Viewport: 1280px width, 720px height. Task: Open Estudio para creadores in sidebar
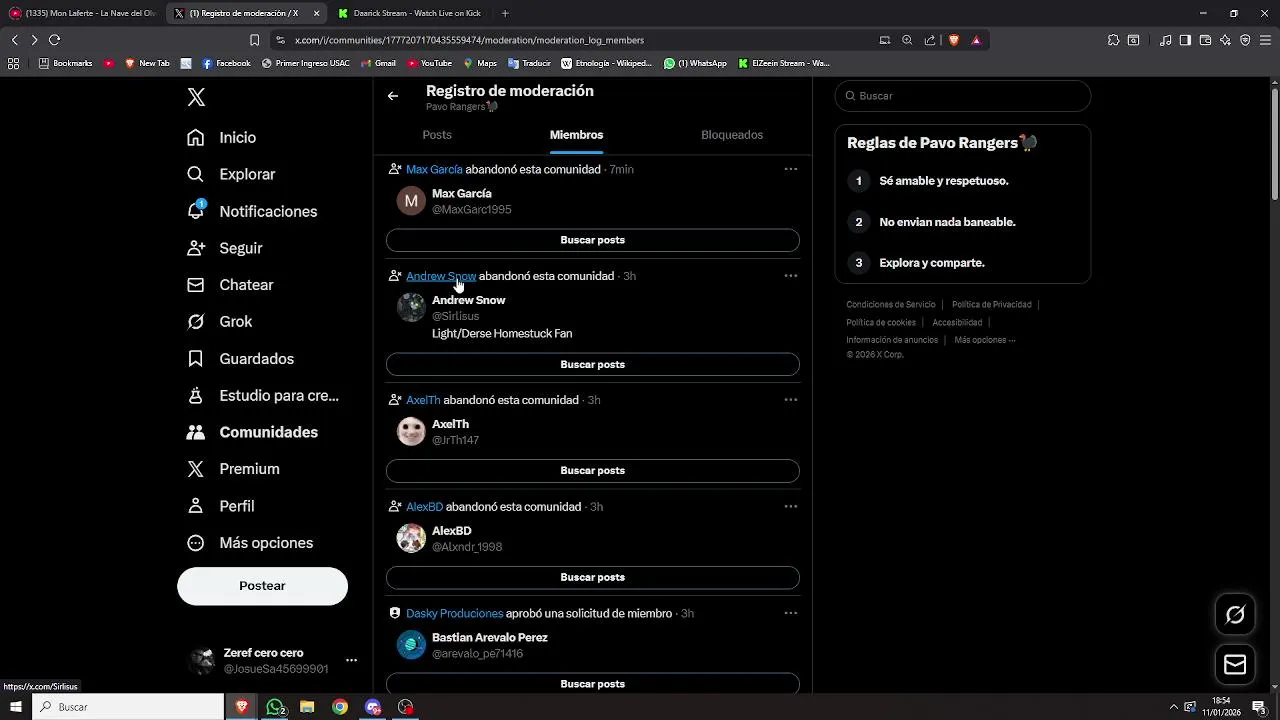tap(263, 396)
